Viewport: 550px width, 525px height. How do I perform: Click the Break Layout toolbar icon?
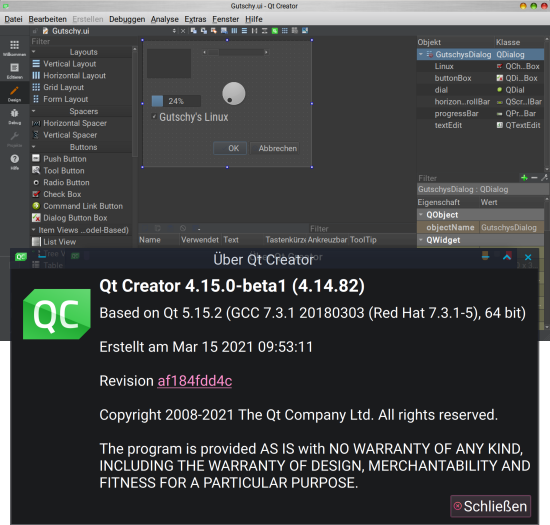click(295, 31)
